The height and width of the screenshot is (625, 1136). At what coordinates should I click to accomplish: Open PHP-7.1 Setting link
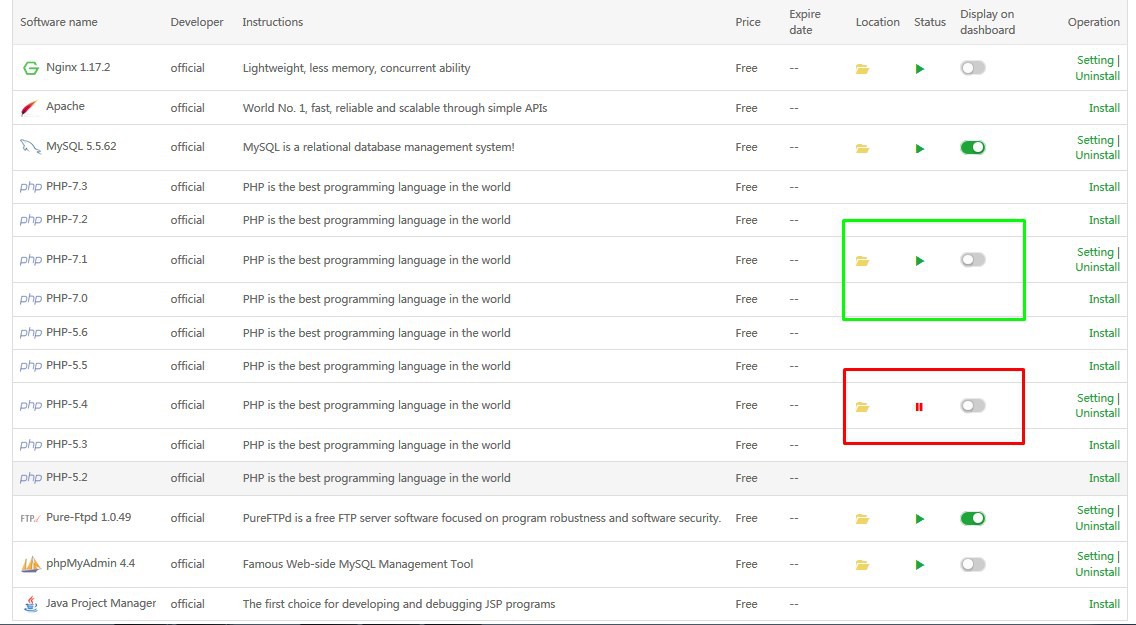1095,252
